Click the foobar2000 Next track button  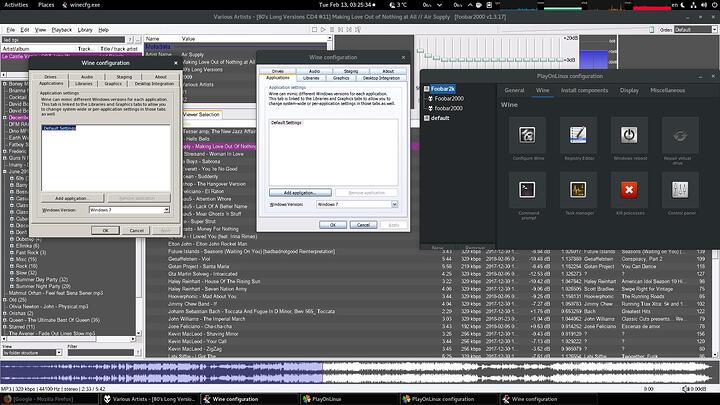[x=349, y=29]
